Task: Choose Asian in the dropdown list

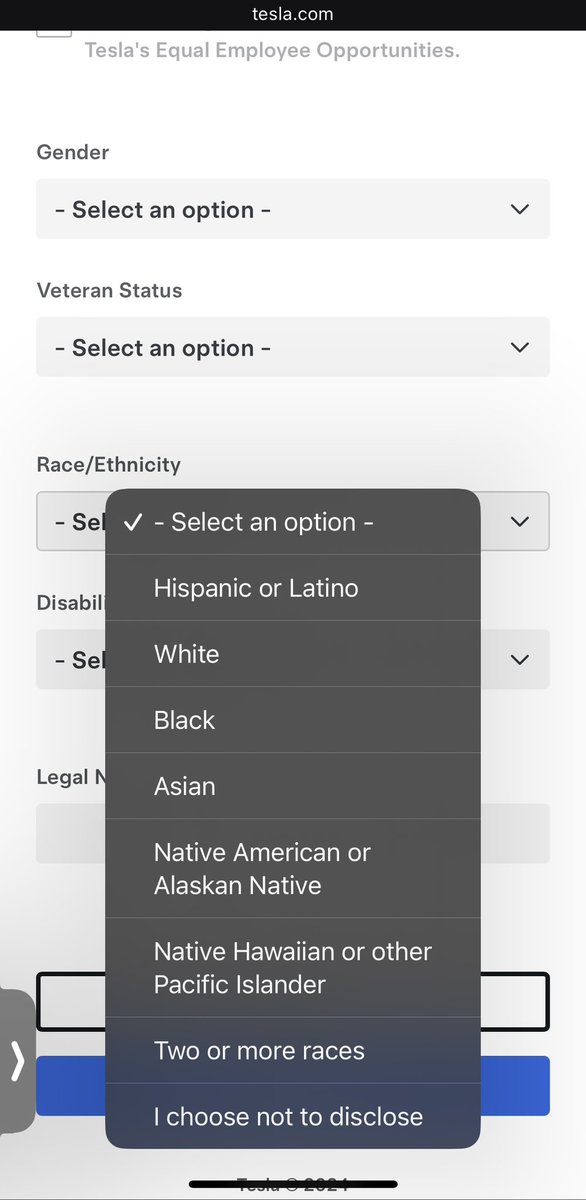Action: coord(293,786)
